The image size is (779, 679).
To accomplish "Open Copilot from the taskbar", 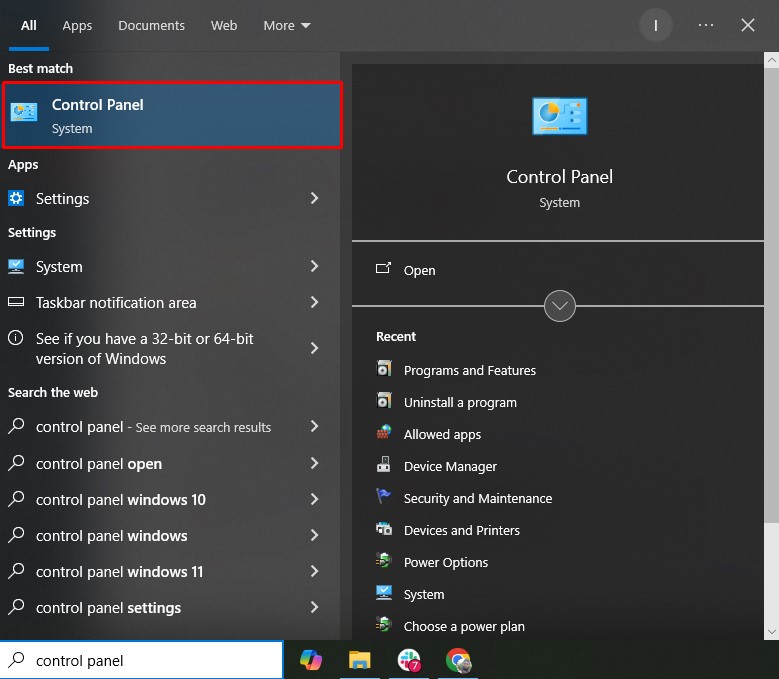I will click(311, 660).
